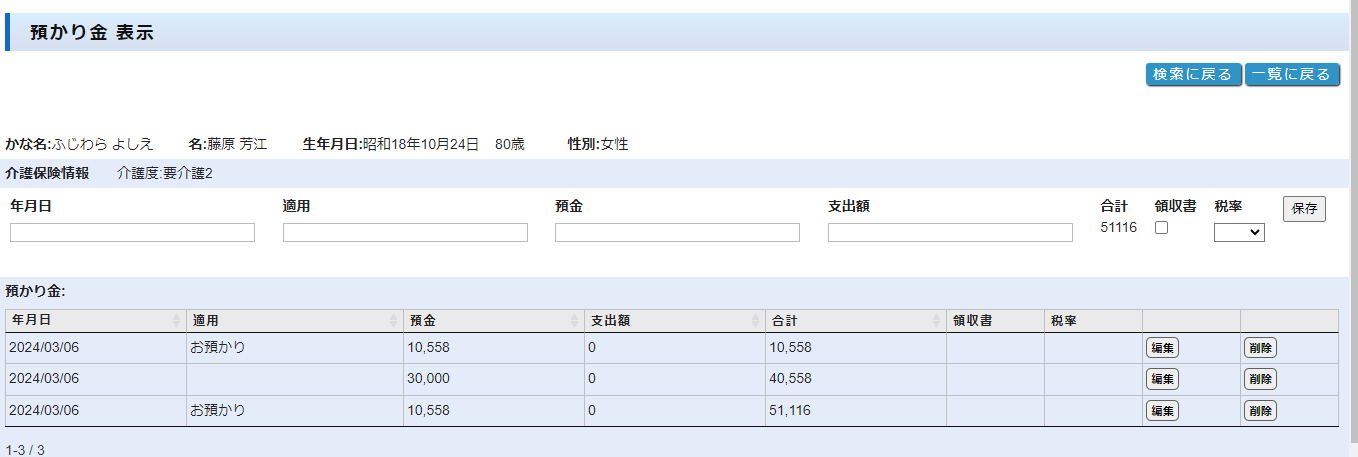
Task: Click the 検索に戻る button
Action: tap(1193, 75)
